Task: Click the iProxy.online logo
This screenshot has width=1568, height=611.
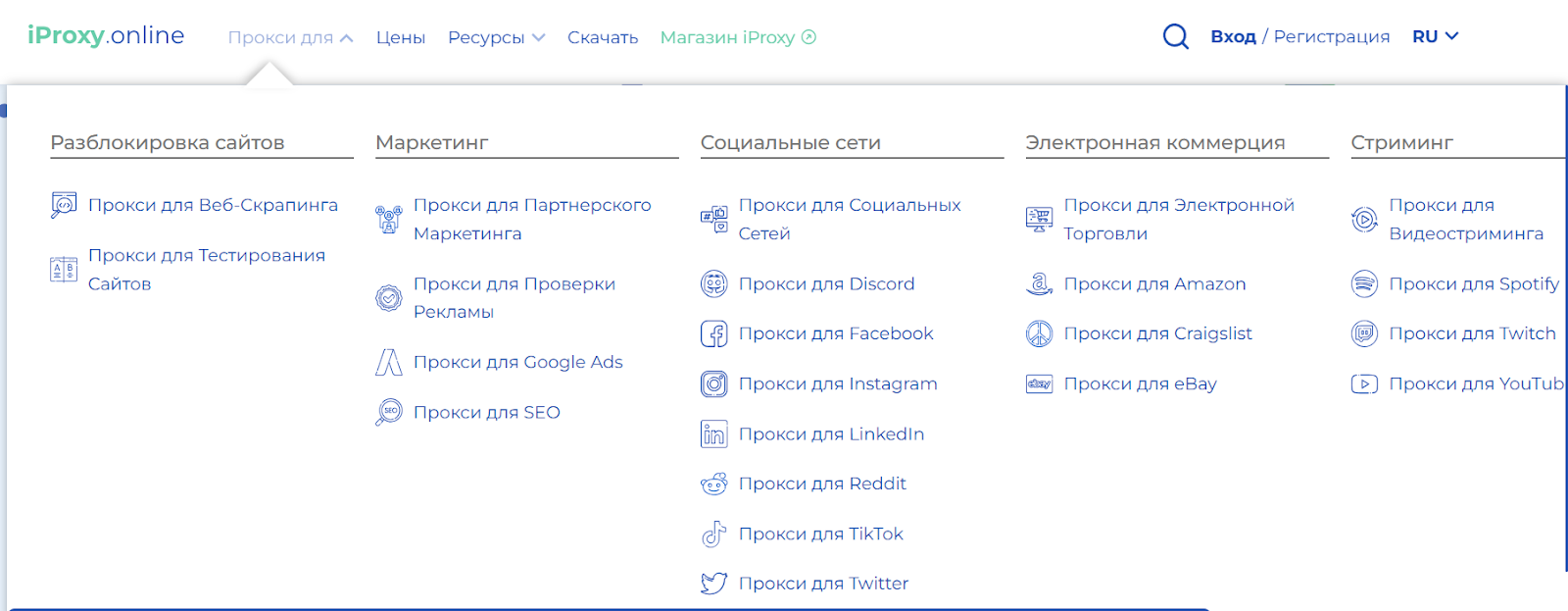Action: (x=106, y=36)
